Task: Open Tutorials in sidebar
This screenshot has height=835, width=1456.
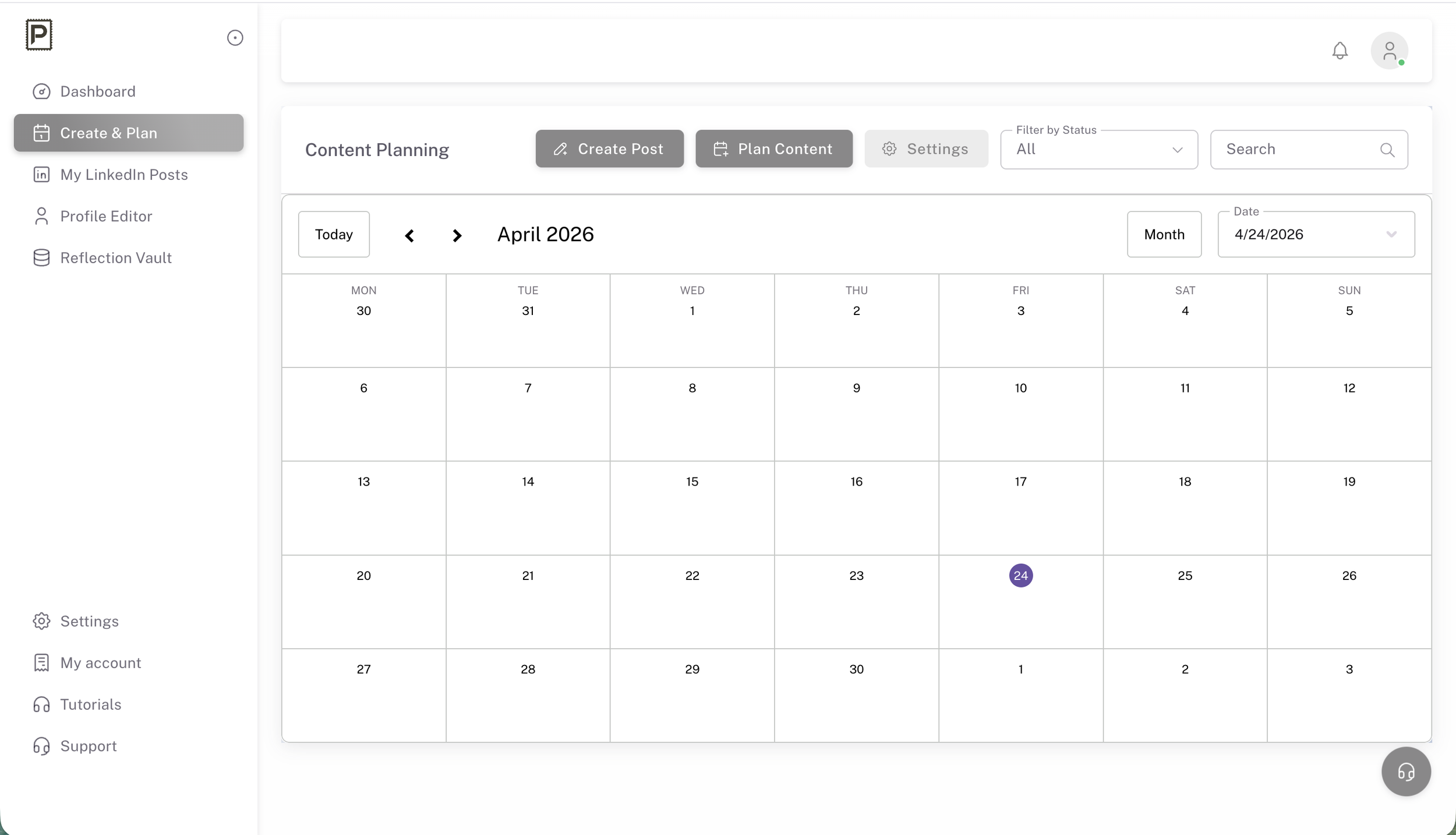Action: tap(90, 705)
